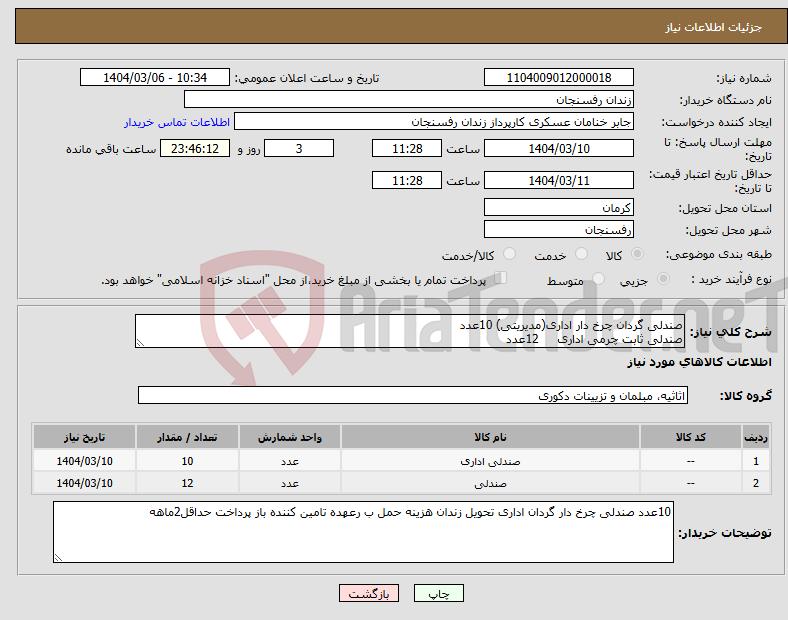This screenshot has height=620, width=788.
Task: Click the remaining days field showing 3
Action: point(299,149)
